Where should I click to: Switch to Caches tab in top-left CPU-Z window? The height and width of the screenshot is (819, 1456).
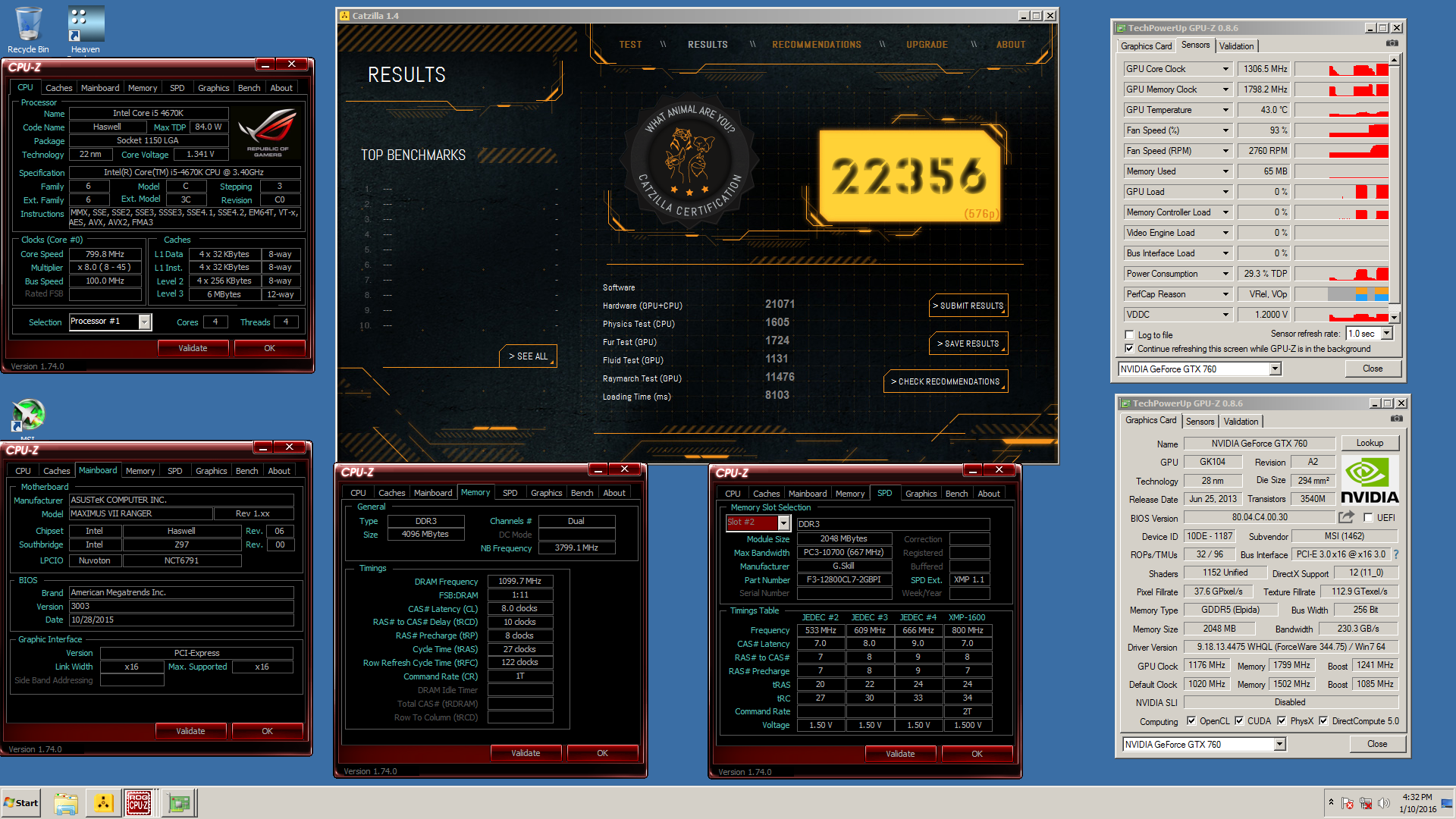click(58, 88)
